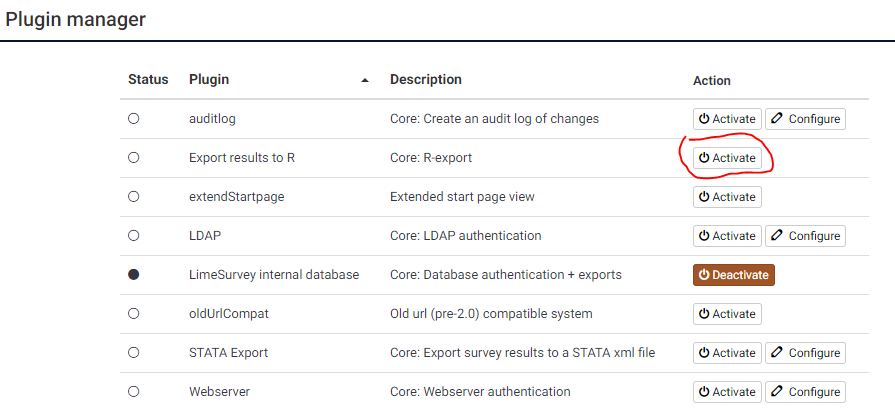
Task: Configure the Webserver authentication plugin
Action: tap(805, 392)
